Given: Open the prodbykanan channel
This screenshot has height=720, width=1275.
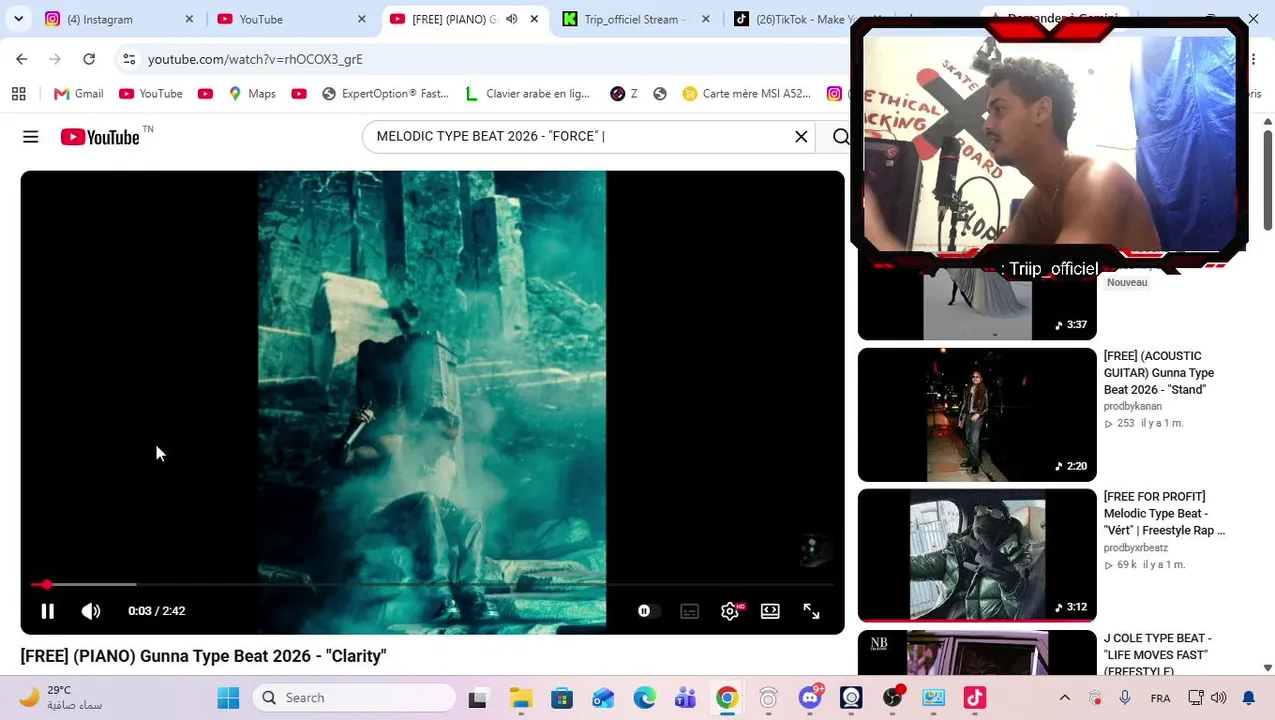Looking at the screenshot, I should 1132,406.
